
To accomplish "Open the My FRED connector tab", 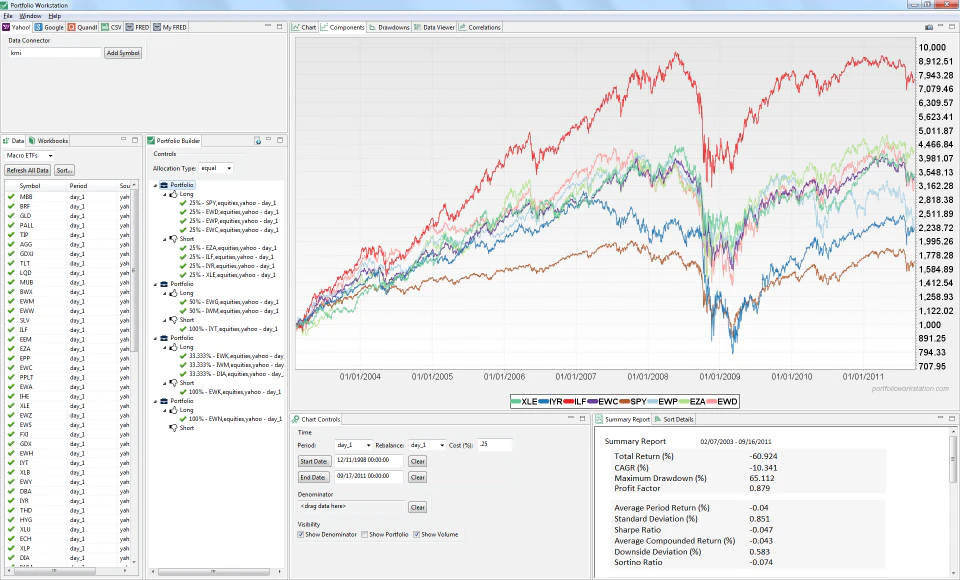I will (x=170, y=27).
